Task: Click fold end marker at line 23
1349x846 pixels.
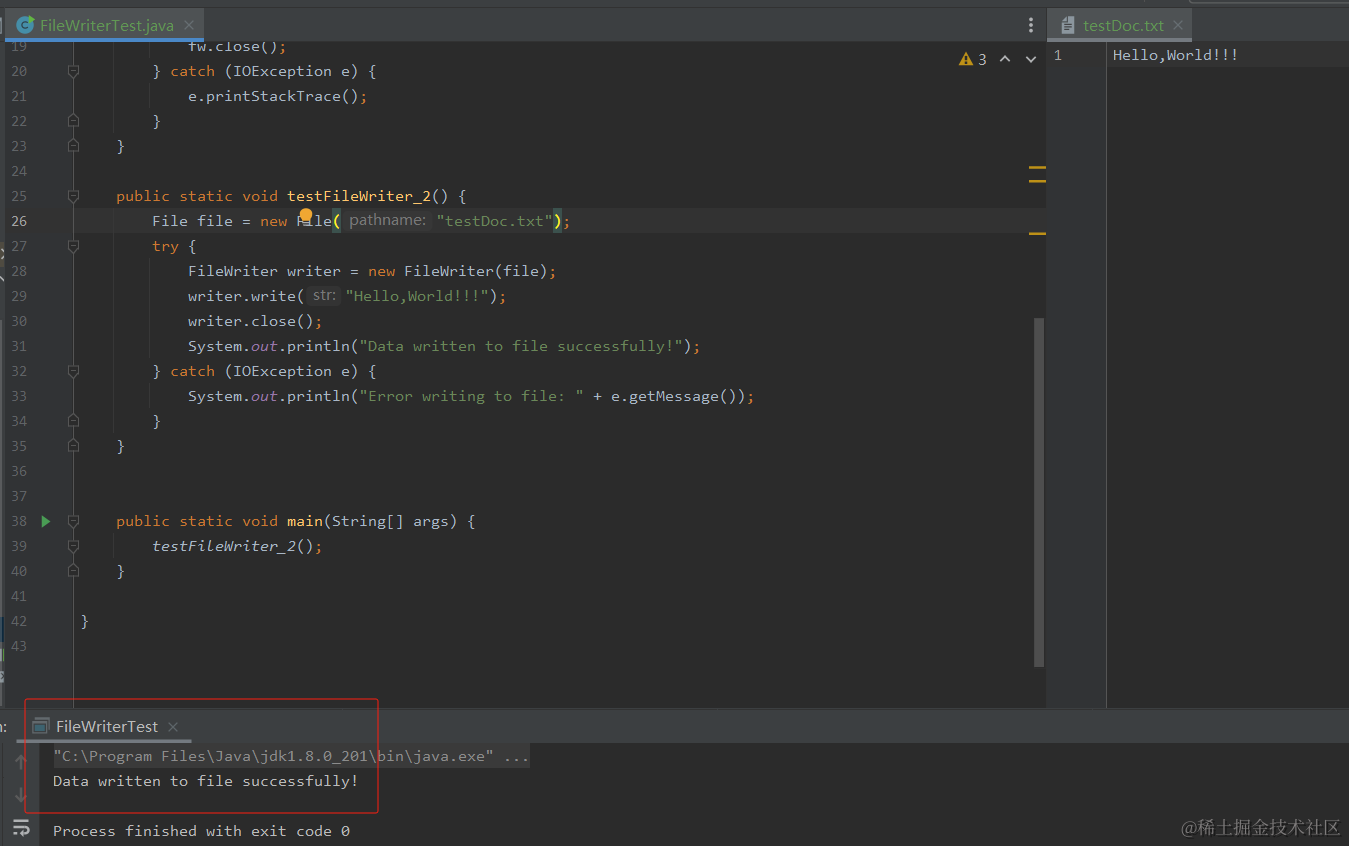Action: [x=73, y=146]
